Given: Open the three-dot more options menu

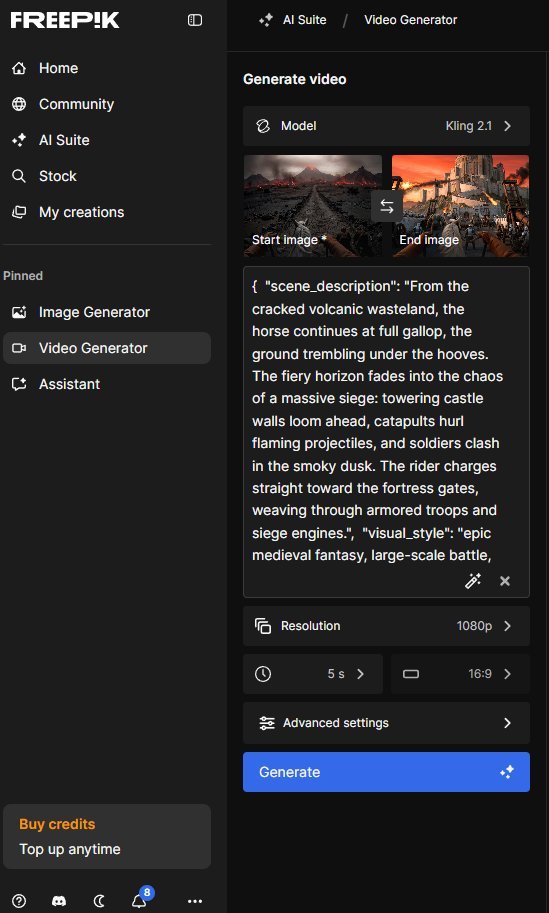Looking at the screenshot, I should tap(195, 901).
